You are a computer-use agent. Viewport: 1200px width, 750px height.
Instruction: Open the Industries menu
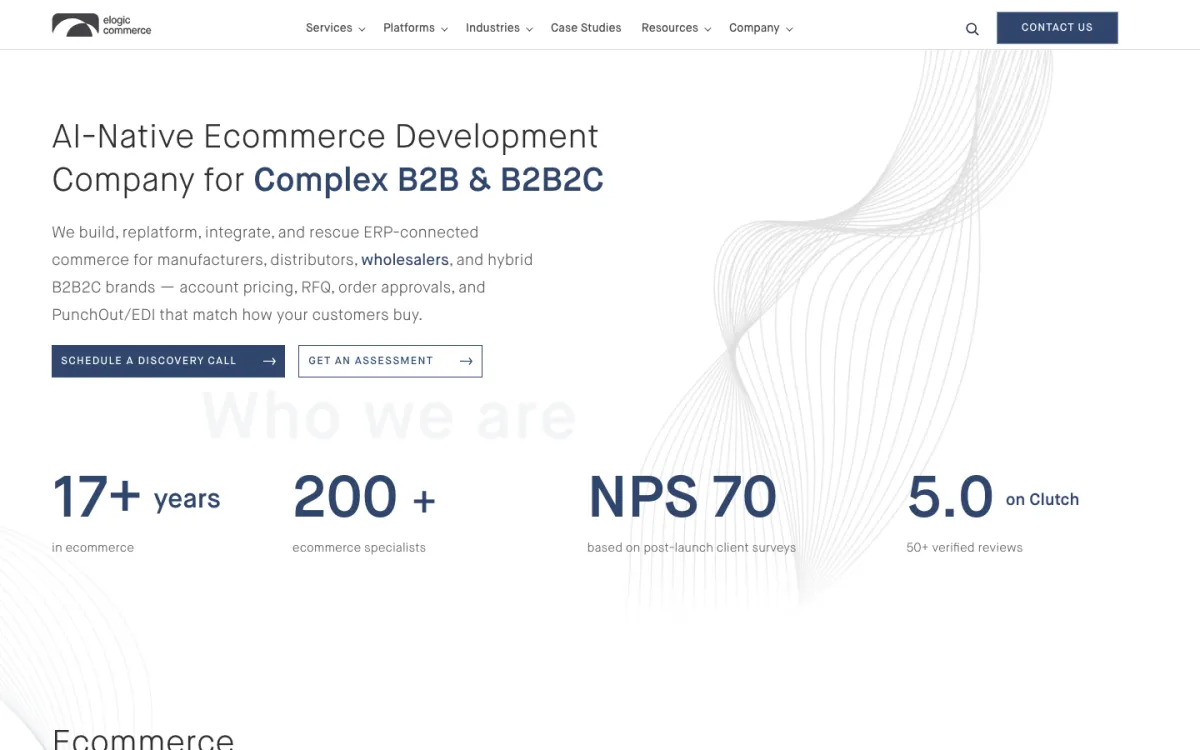point(493,28)
